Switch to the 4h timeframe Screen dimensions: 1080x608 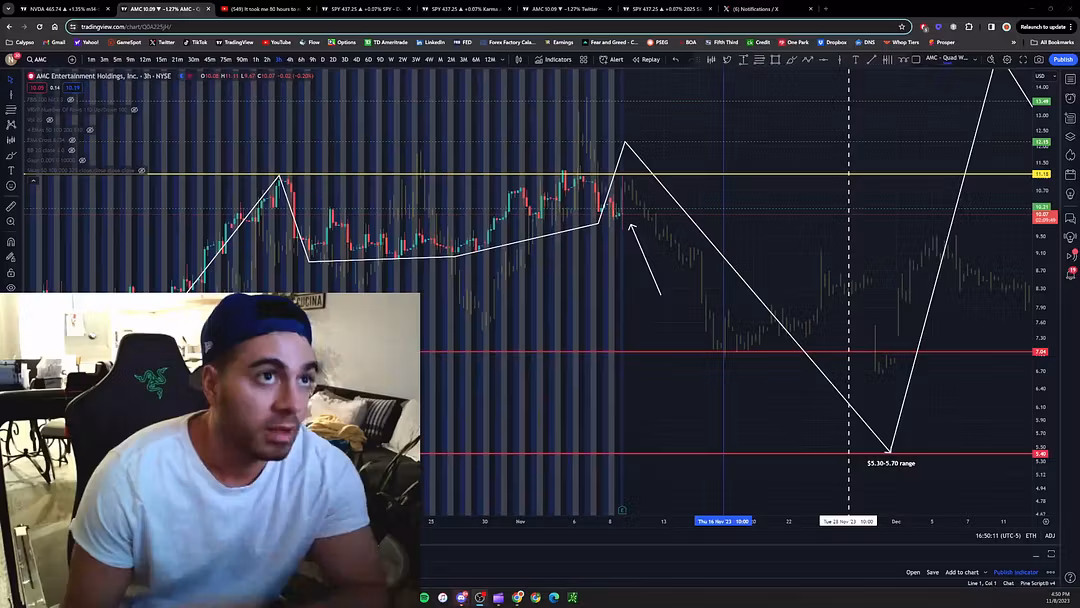click(289, 59)
